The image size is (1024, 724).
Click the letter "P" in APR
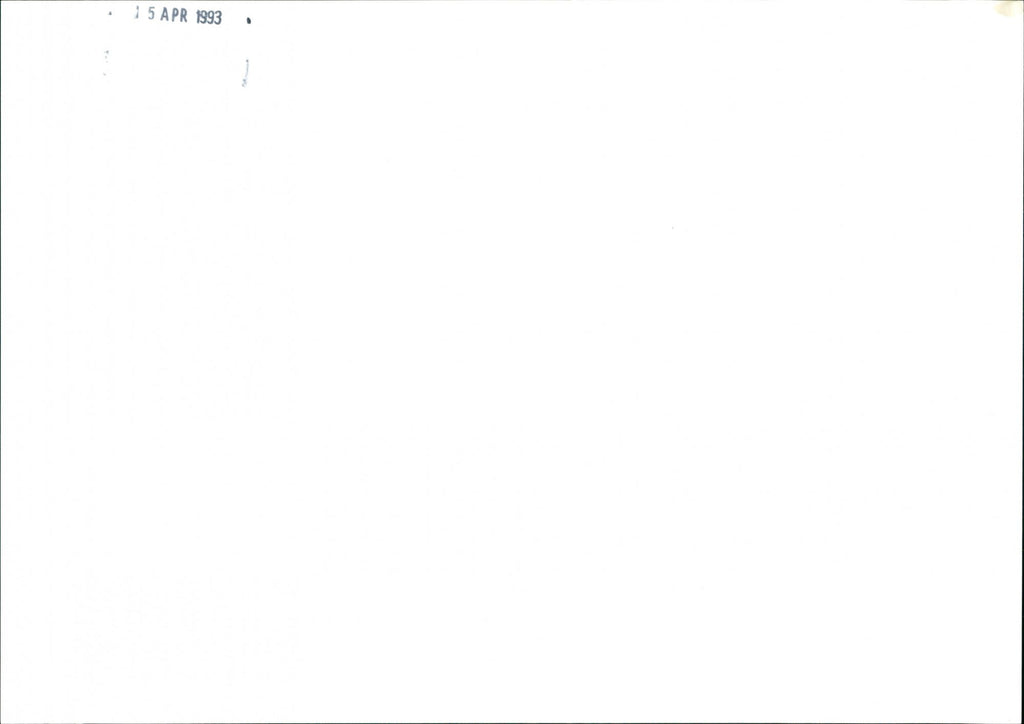(x=174, y=15)
